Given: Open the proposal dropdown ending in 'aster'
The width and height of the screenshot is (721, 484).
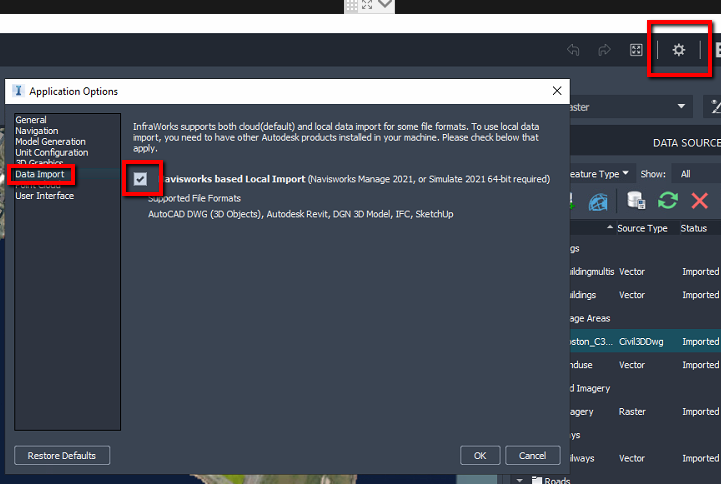Looking at the screenshot, I should pyautogui.click(x=631, y=107).
